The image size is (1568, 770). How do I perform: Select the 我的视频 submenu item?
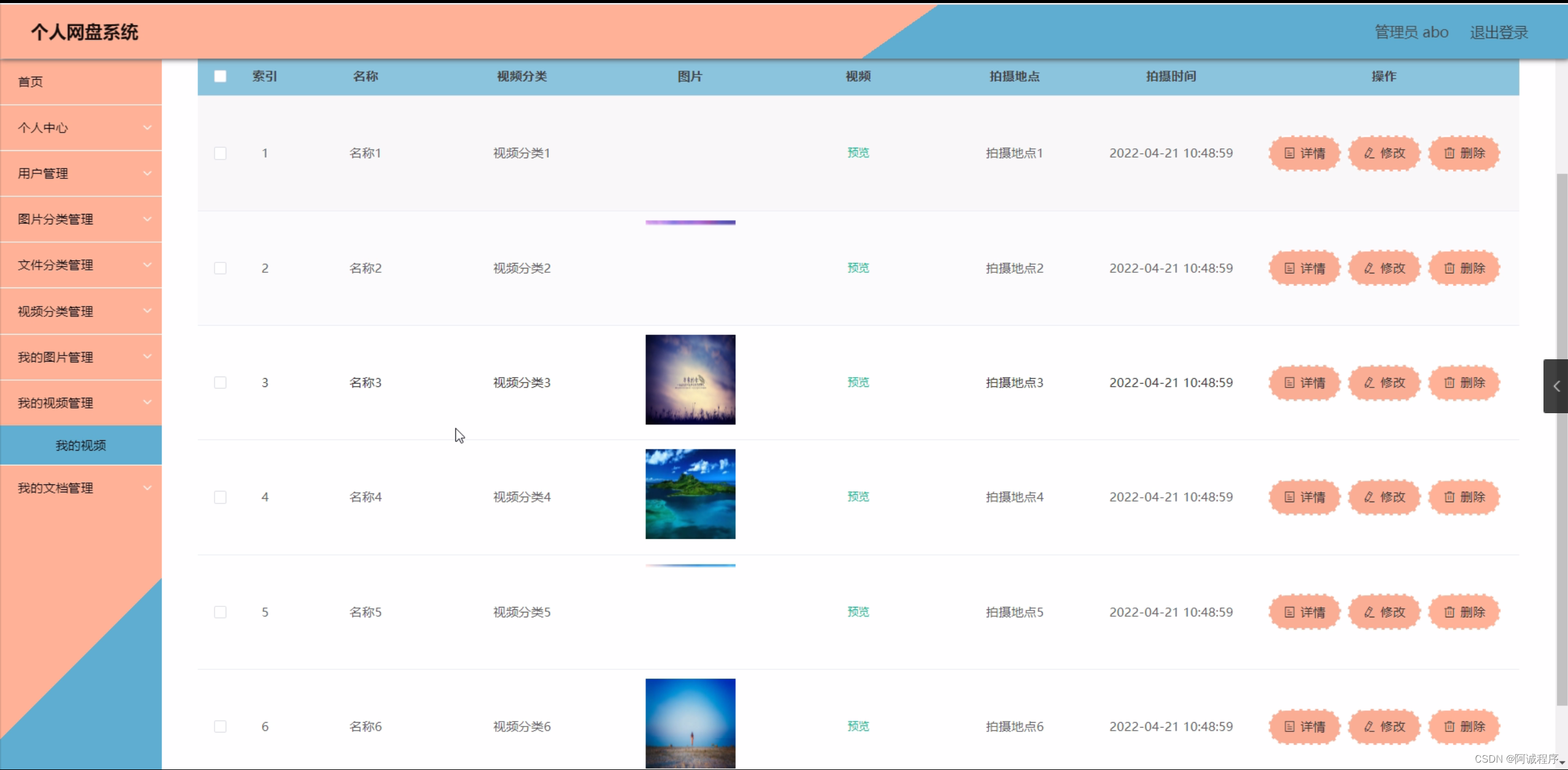click(x=81, y=446)
